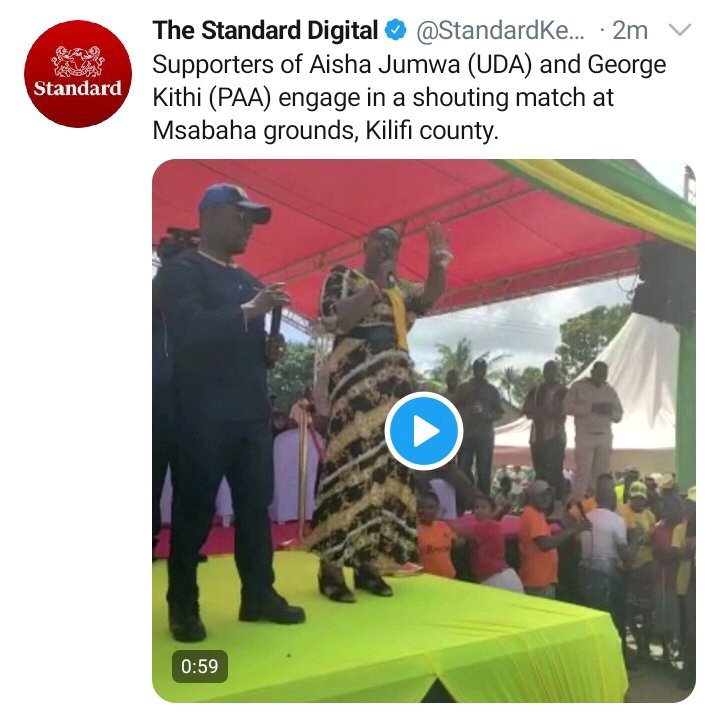720x714 pixels.
Task: Click the blue verified checkmark badge
Action: 395,30
